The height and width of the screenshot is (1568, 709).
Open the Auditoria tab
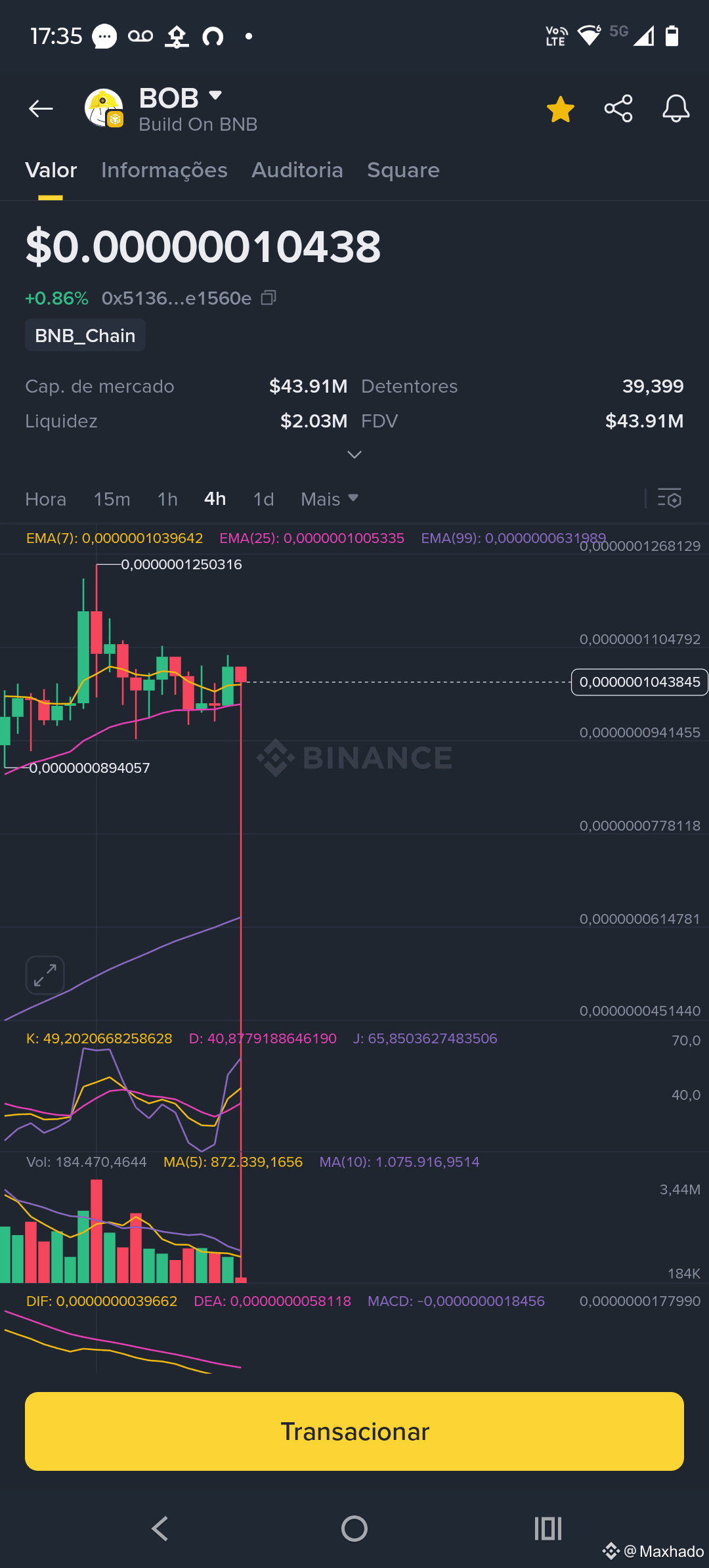click(x=297, y=170)
